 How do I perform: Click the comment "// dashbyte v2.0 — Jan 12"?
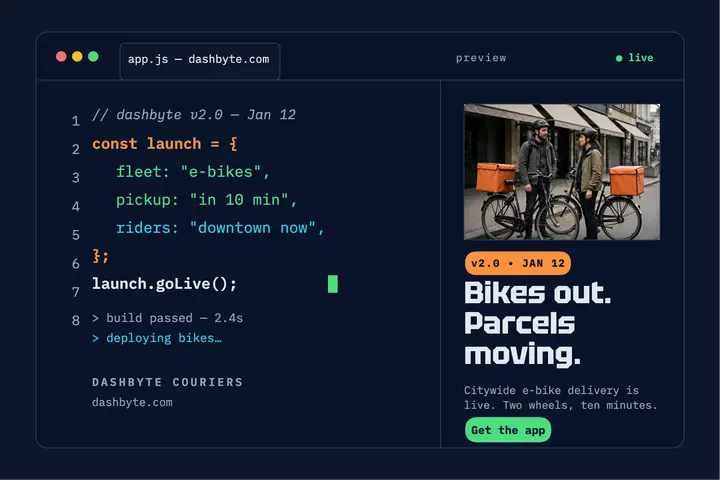194,114
